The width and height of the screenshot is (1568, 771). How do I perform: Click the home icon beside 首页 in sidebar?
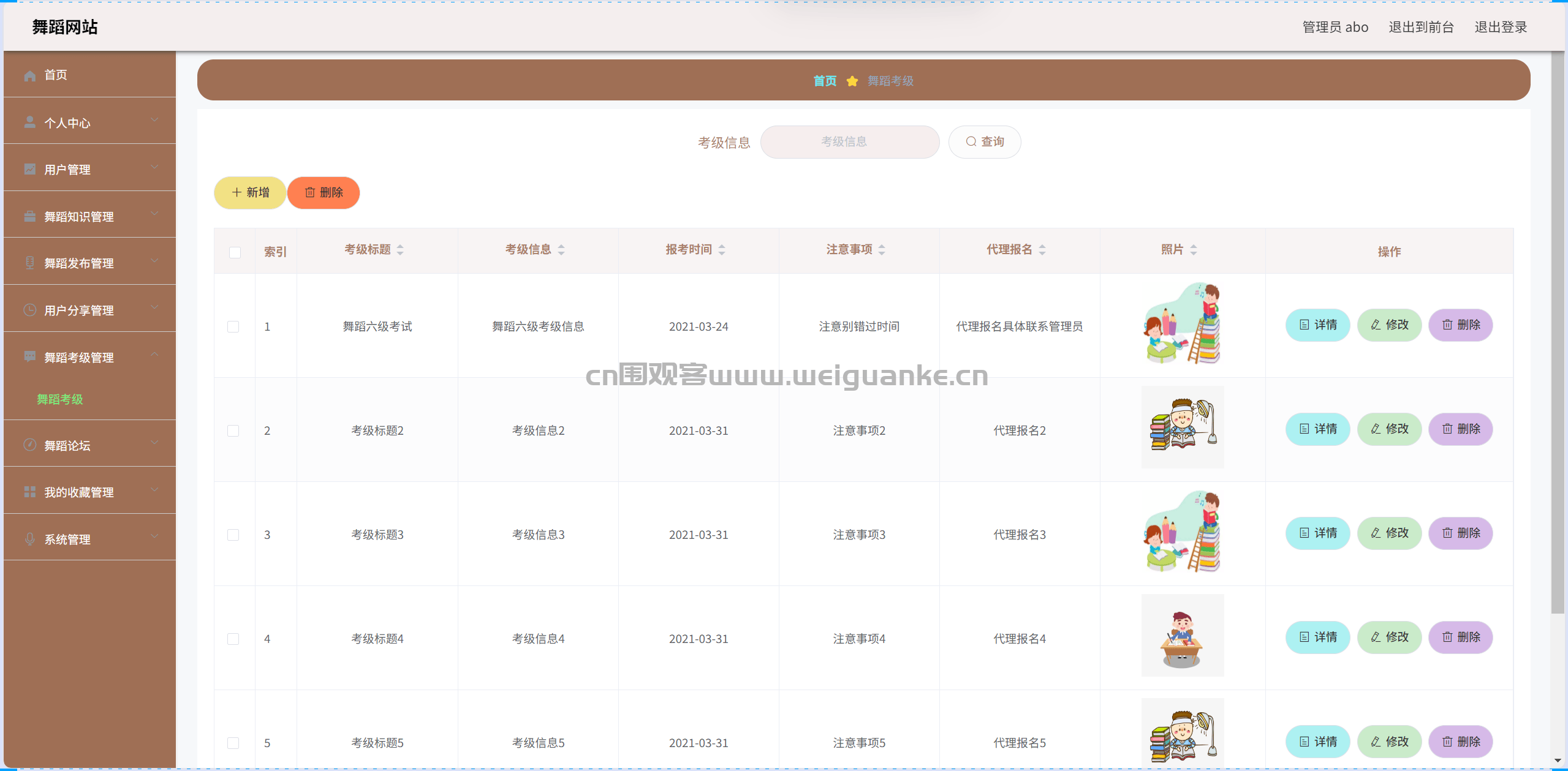(29, 75)
